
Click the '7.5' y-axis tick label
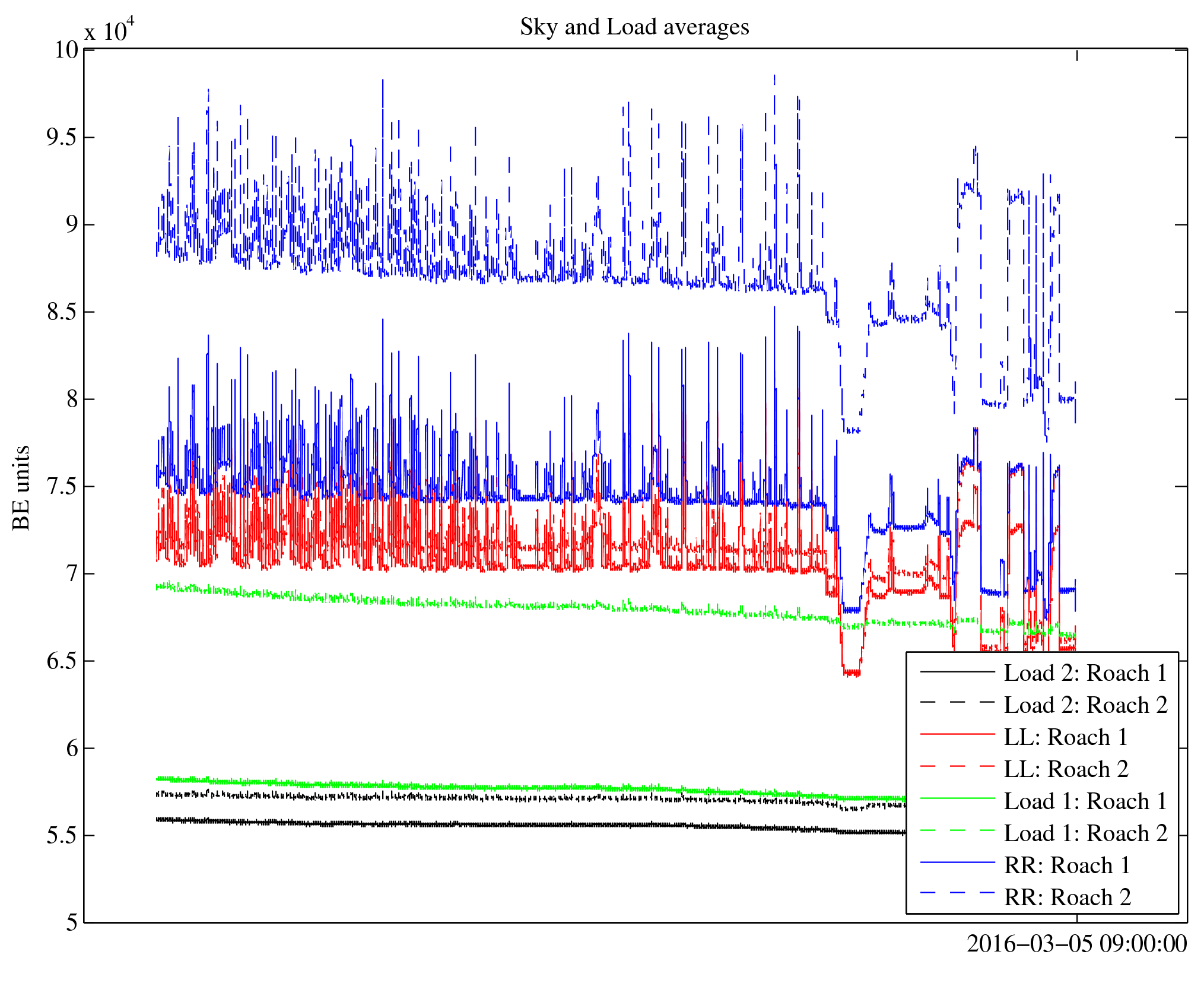tap(62, 487)
